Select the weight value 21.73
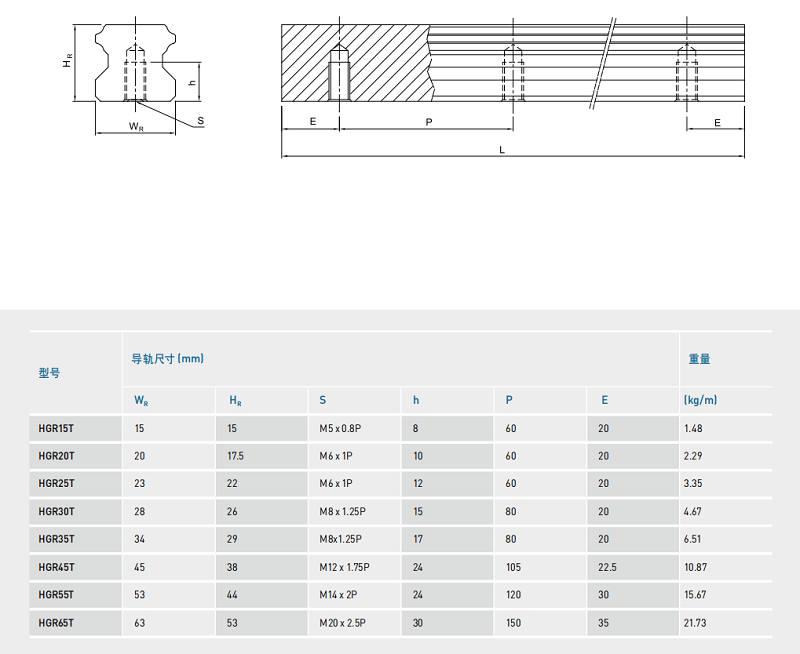This screenshot has width=800, height=654. click(695, 623)
